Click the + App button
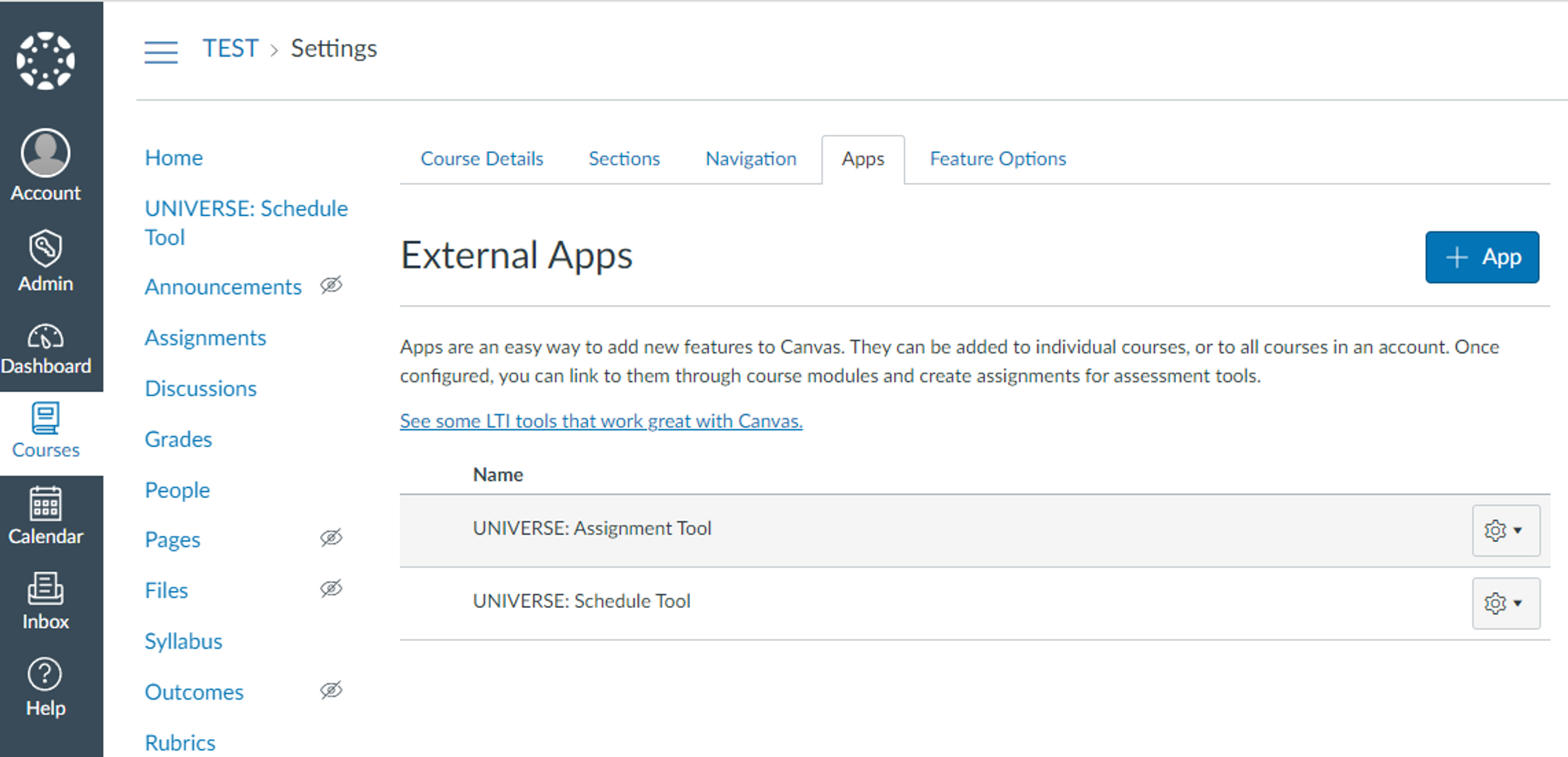The width and height of the screenshot is (1568, 757). [1482, 257]
